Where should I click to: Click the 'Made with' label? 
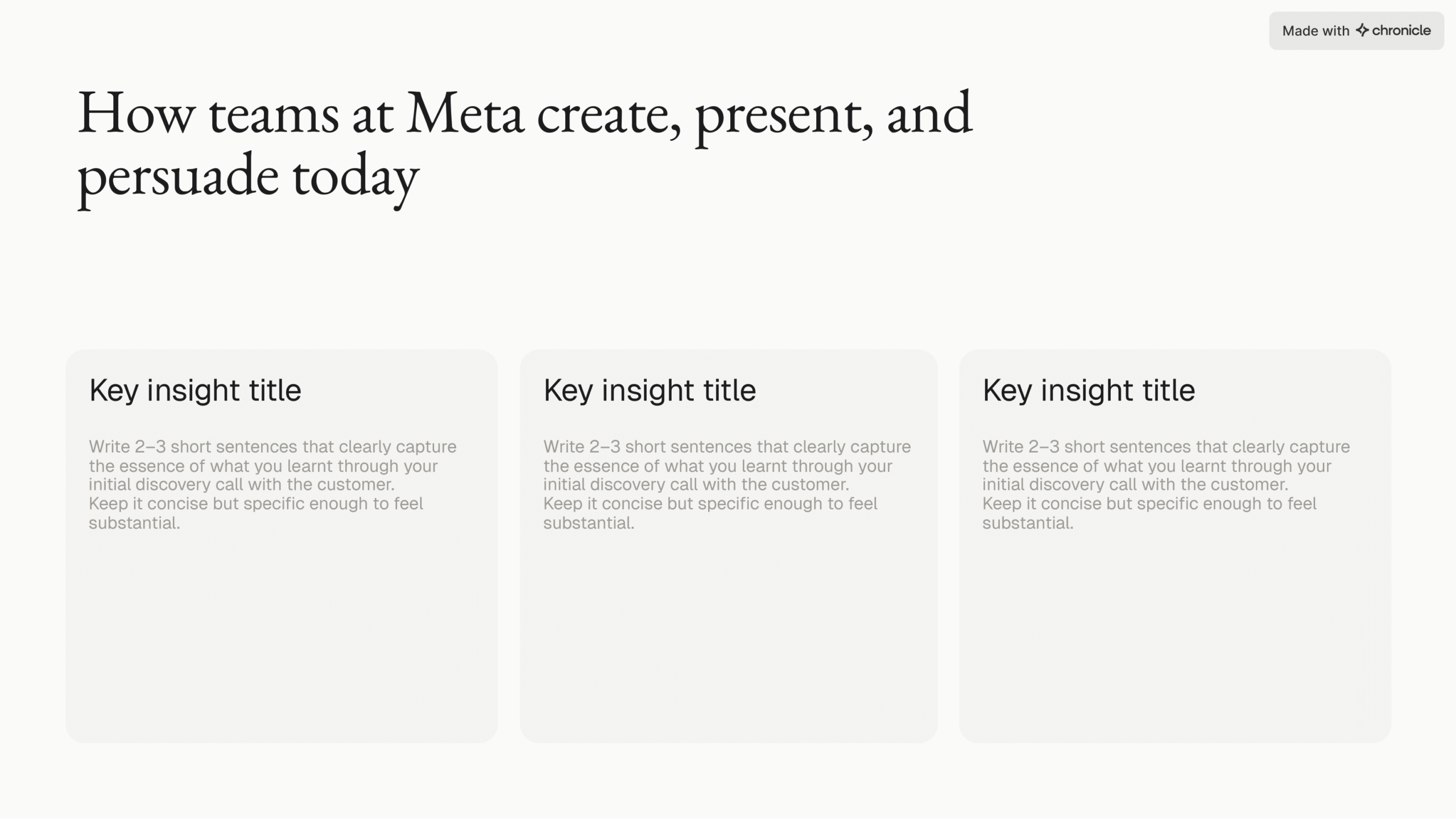(1315, 31)
